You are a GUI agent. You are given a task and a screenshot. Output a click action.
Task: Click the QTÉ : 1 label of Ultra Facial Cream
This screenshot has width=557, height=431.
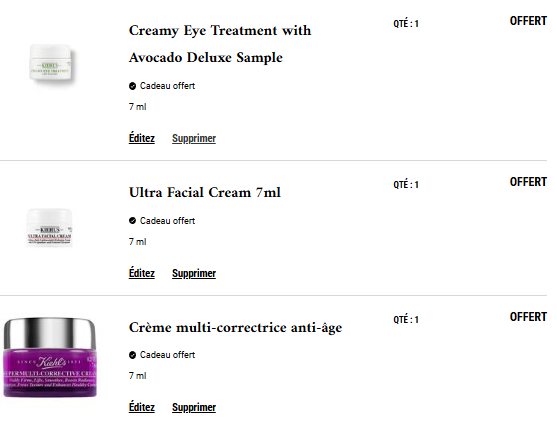[406, 185]
